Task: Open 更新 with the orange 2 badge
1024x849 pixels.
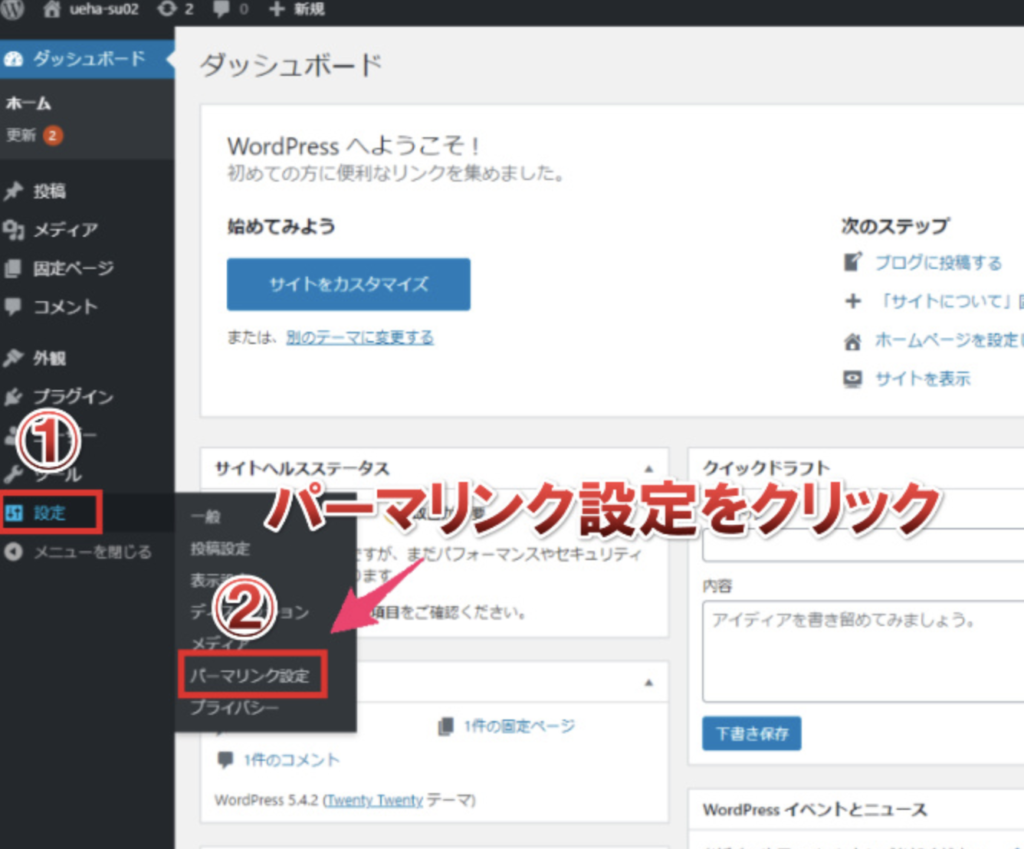Action: pyautogui.click(x=34, y=135)
